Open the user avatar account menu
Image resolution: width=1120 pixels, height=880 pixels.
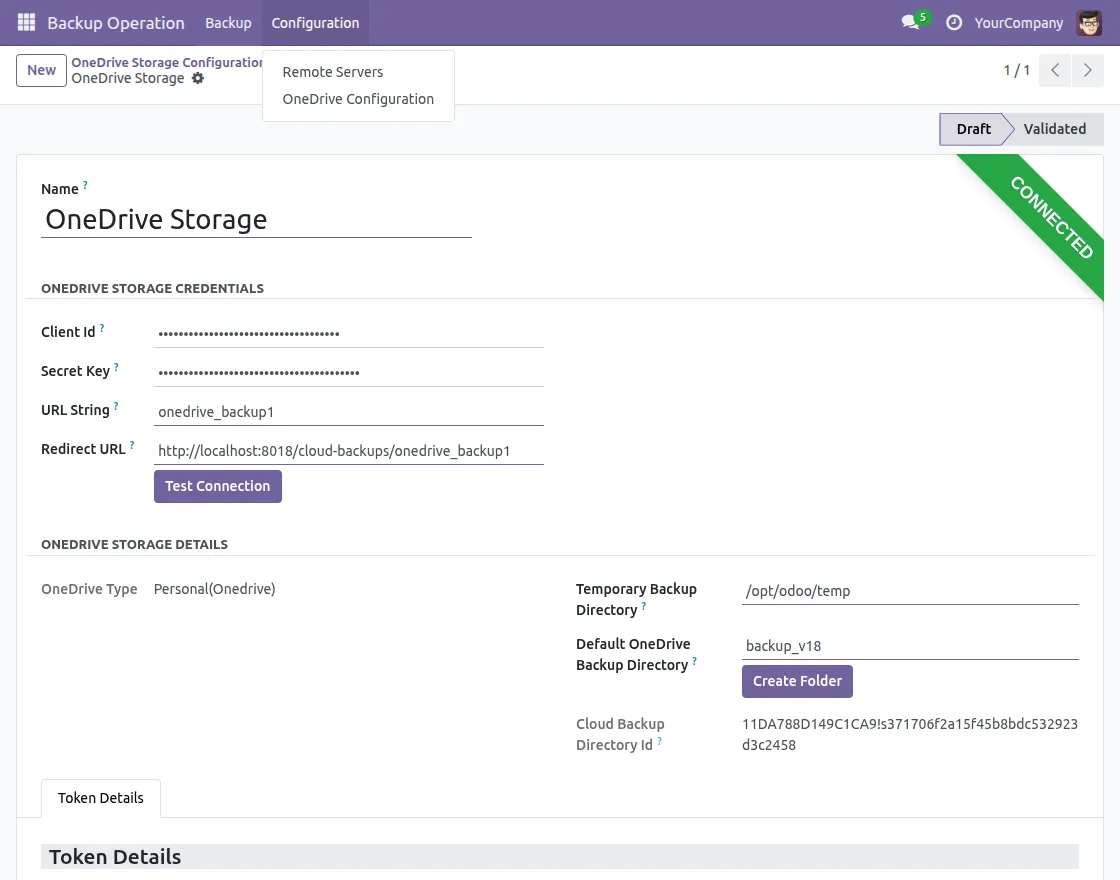pos(1089,22)
